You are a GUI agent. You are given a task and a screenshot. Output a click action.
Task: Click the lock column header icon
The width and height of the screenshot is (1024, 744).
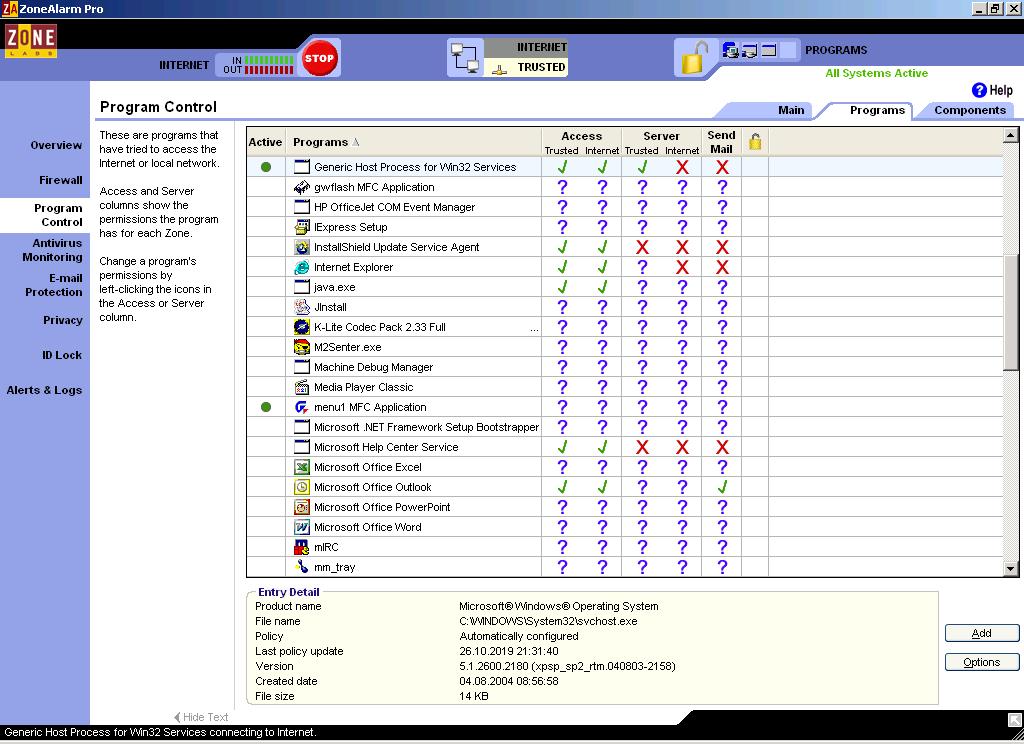point(755,142)
